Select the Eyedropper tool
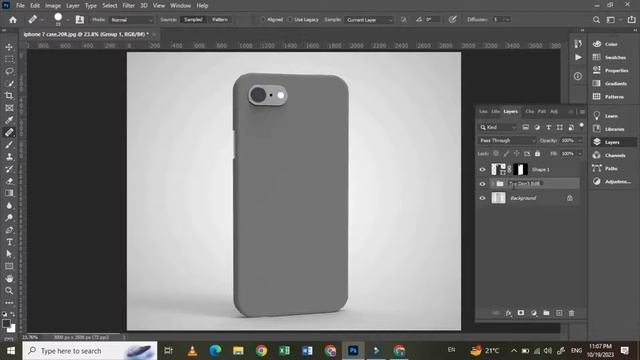This screenshot has height=360, width=640. pyautogui.click(x=9, y=120)
